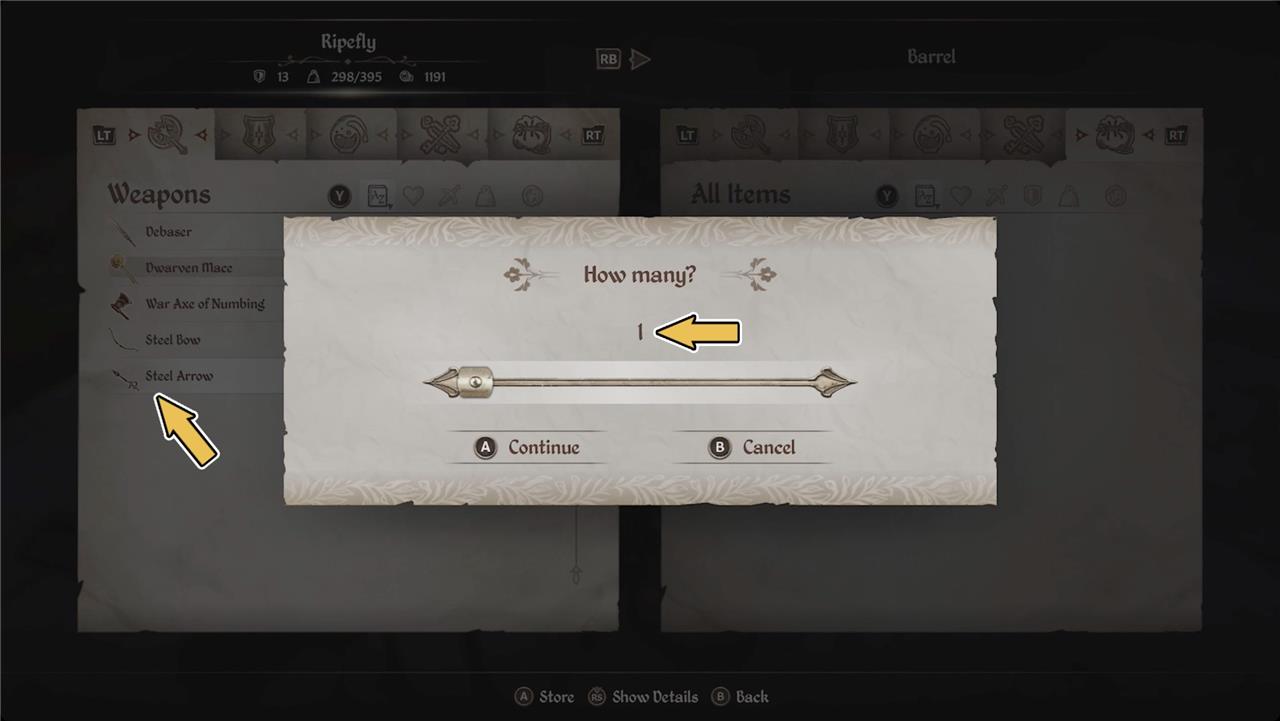Open the A-Z sort dropdown beside Weapons
Image resolution: width=1280 pixels, height=721 pixels.
(x=378, y=195)
